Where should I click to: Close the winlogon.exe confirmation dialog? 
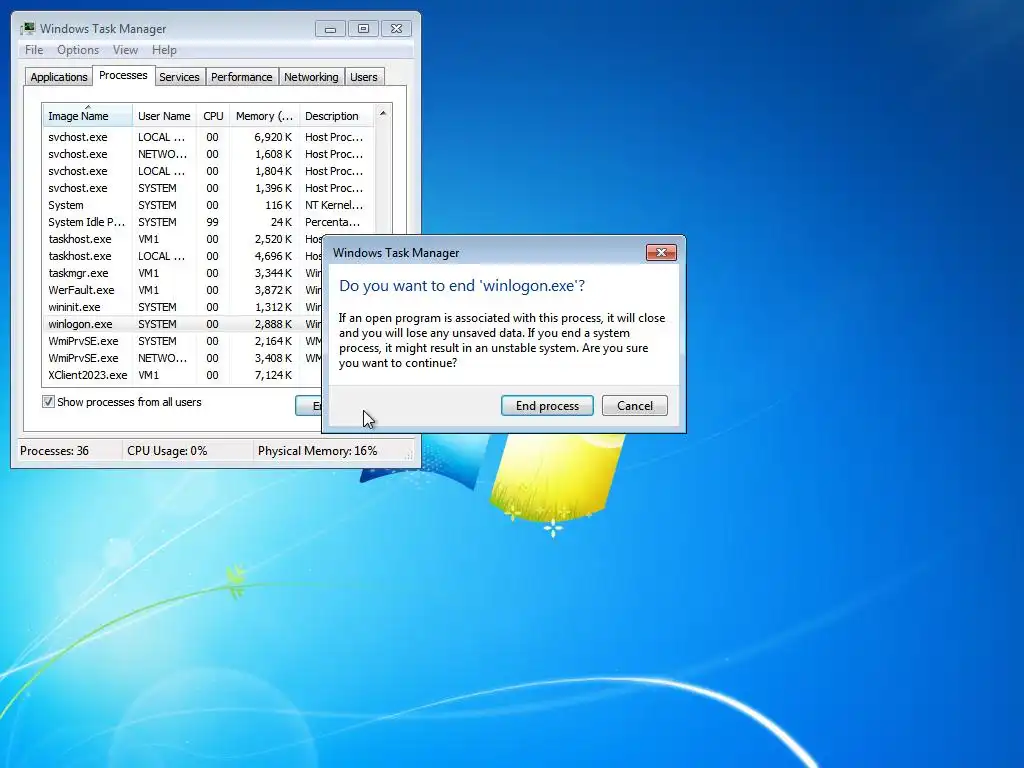tap(661, 253)
